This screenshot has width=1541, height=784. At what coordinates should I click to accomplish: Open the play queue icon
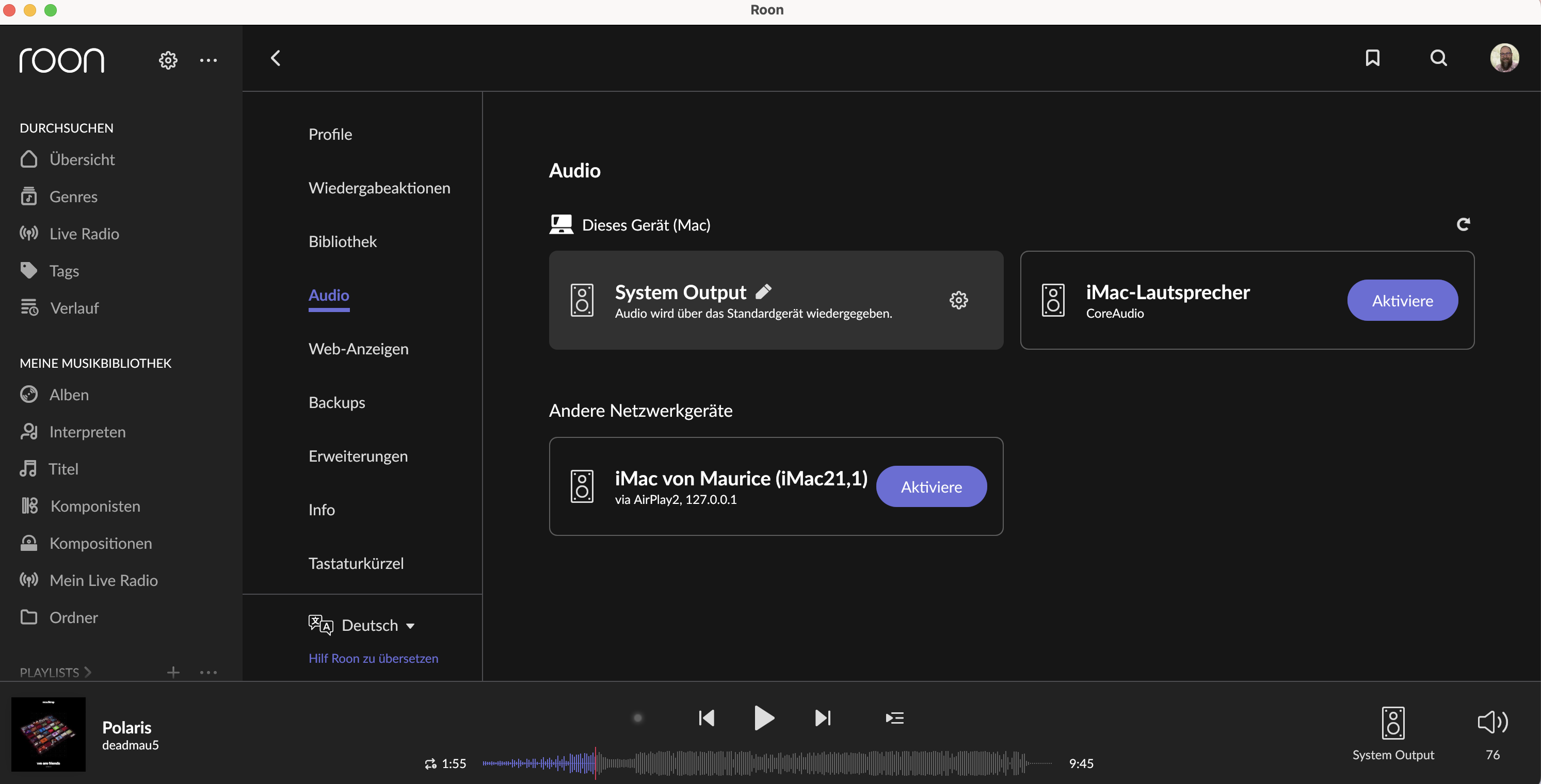pos(894,717)
